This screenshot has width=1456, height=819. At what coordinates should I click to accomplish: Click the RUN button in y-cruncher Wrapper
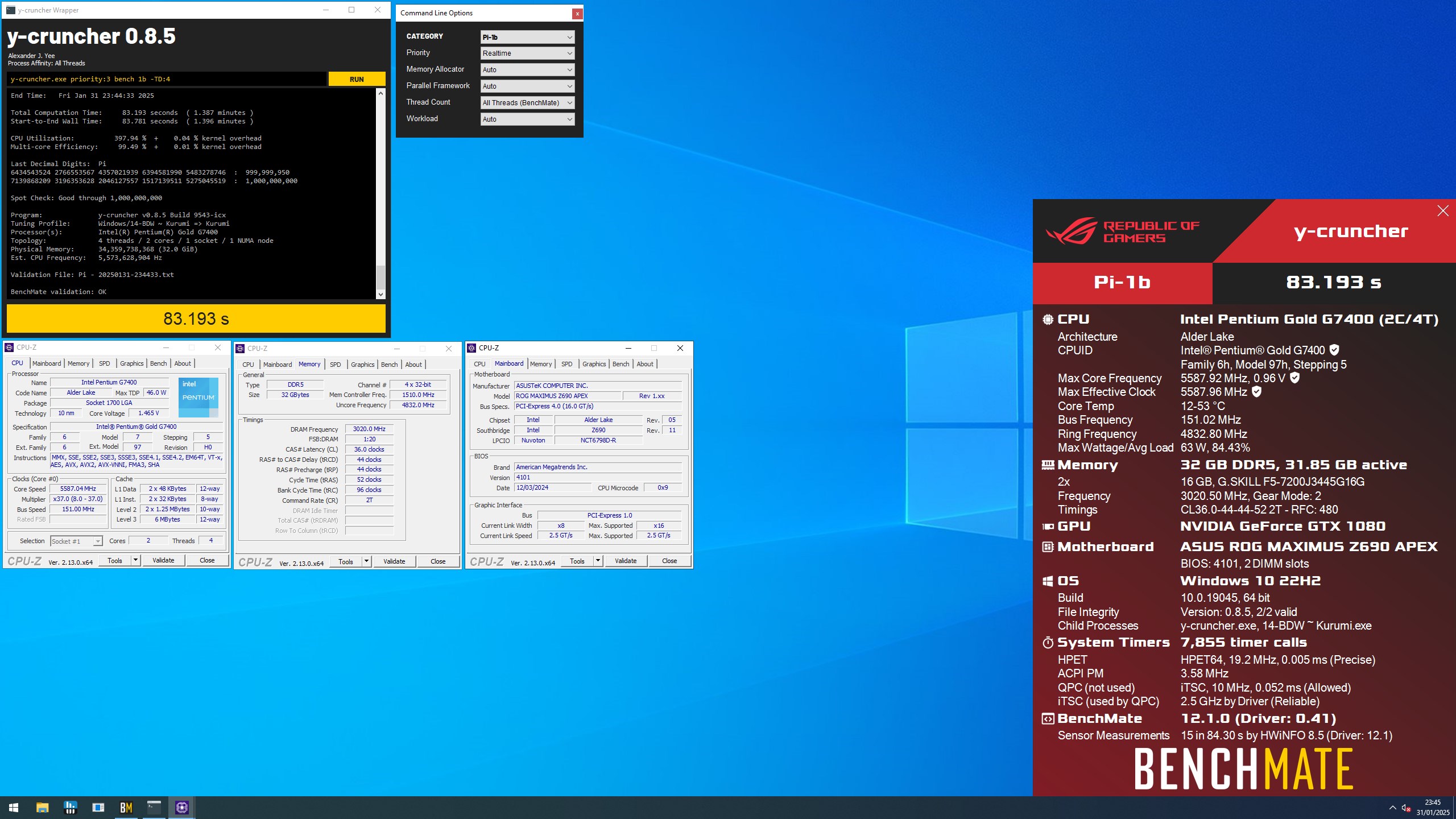(357, 79)
